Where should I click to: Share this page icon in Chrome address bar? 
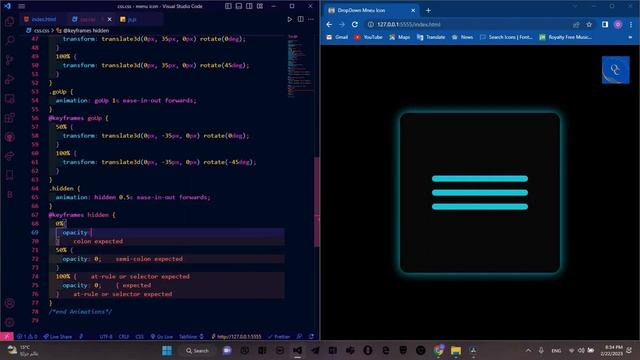[x=576, y=24]
